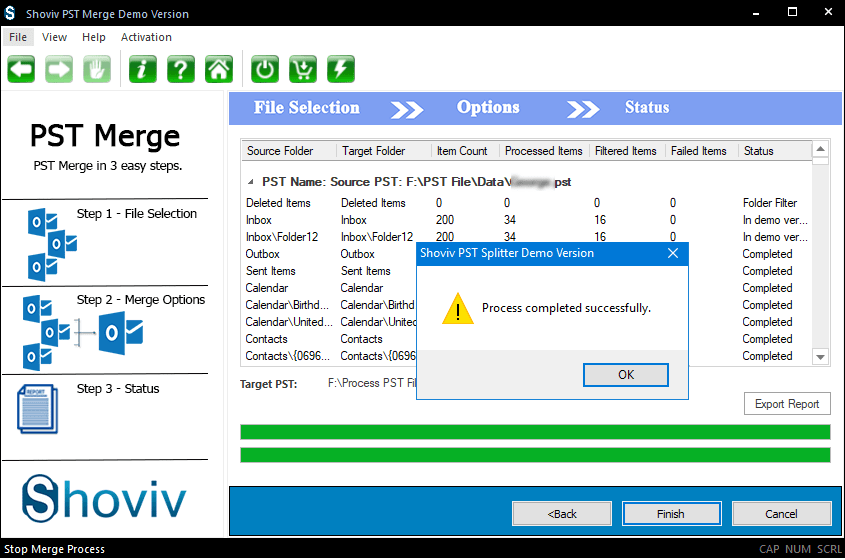The image size is (845, 560).
Task: Select the Calendar\United... source row
Action: pyautogui.click(x=288, y=322)
